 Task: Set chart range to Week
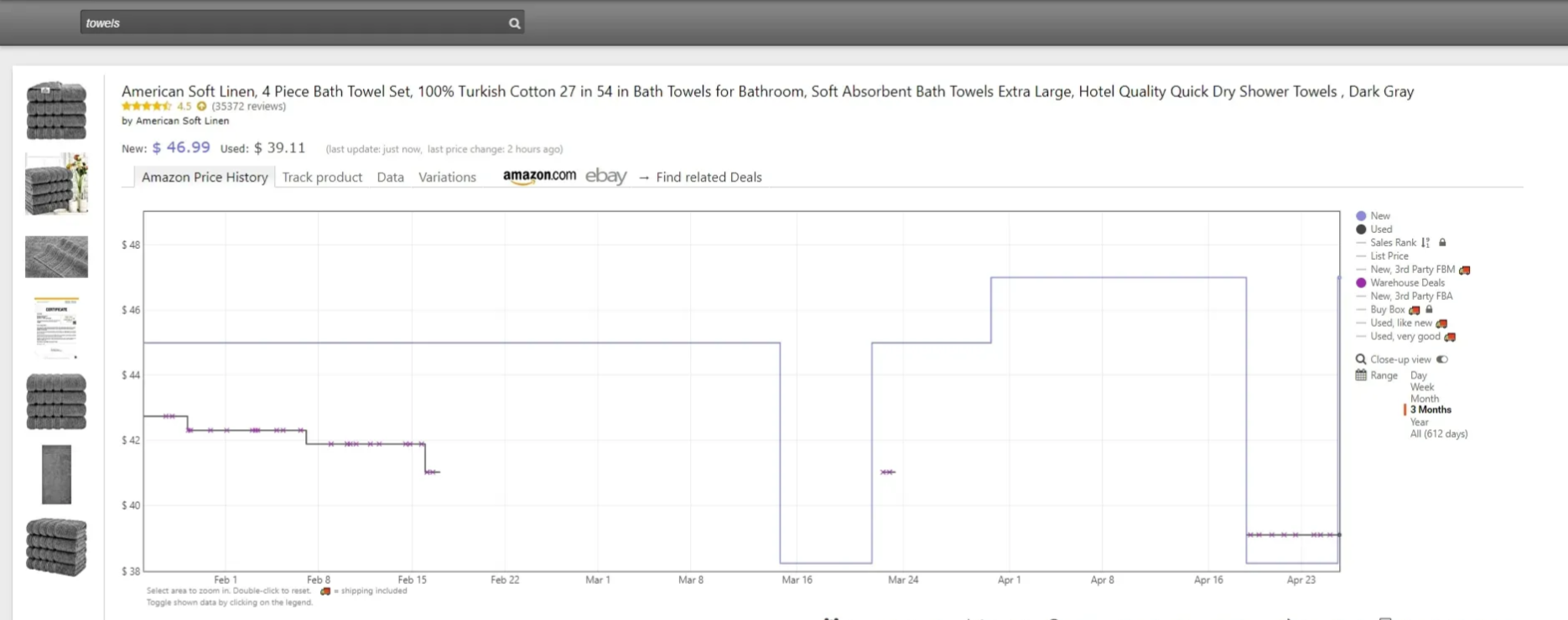click(x=1422, y=387)
